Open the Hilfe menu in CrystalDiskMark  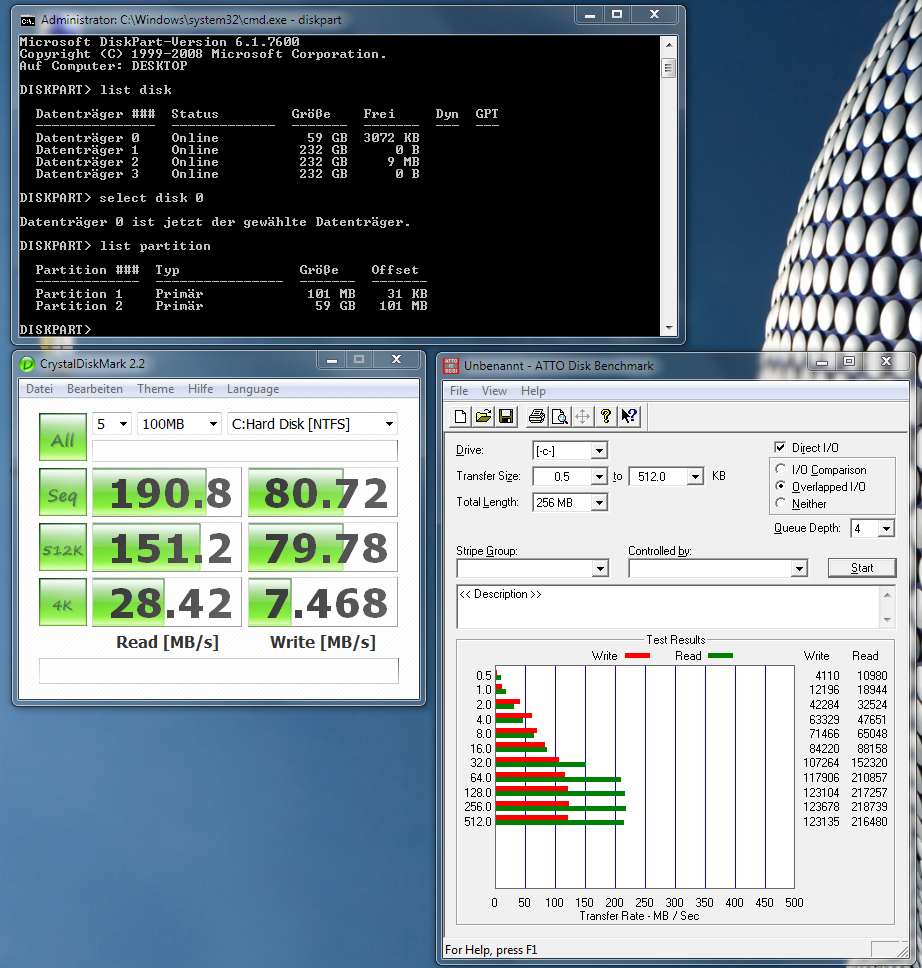pos(200,389)
